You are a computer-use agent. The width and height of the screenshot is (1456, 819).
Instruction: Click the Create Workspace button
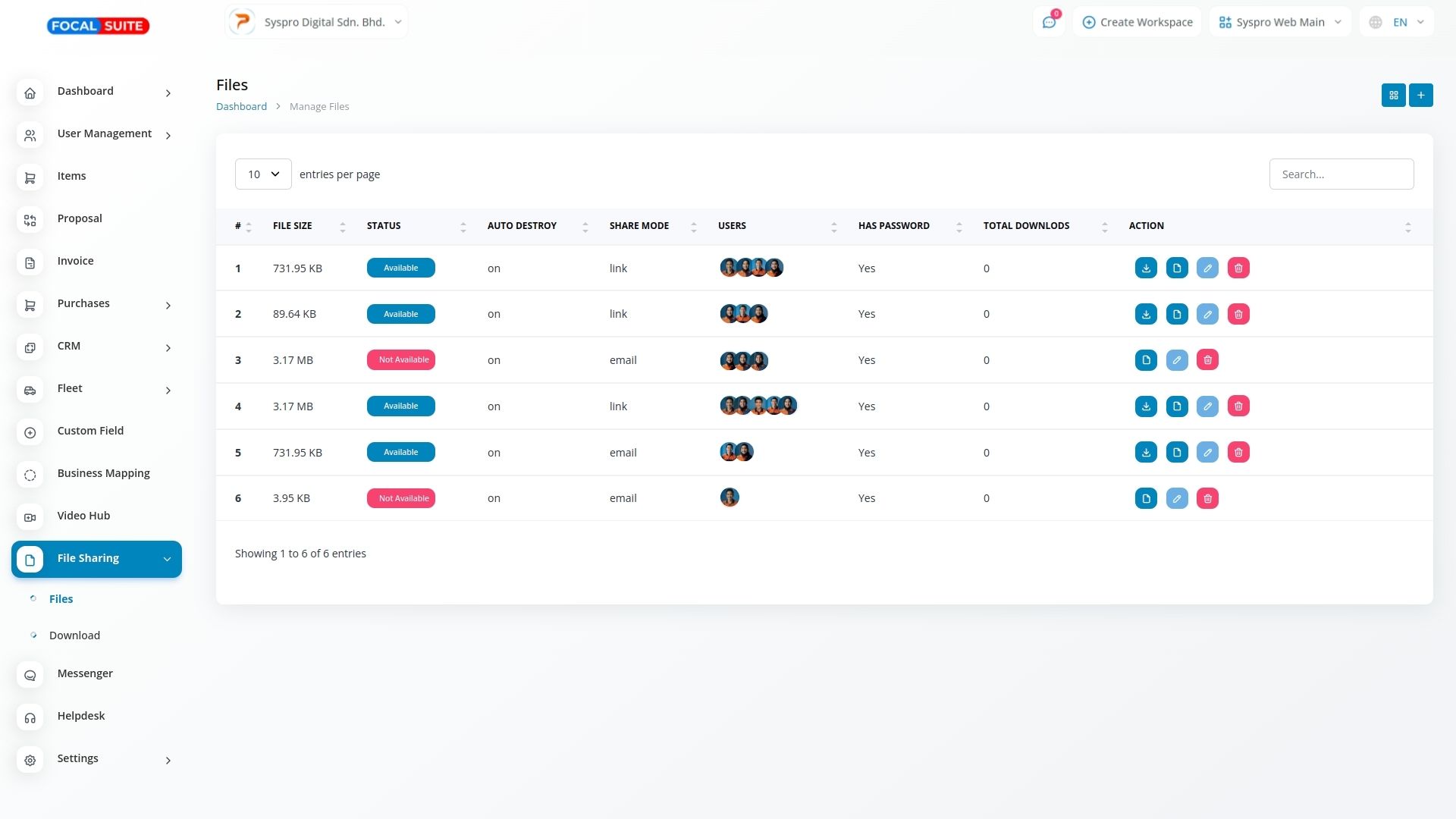click(x=1137, y=22)
